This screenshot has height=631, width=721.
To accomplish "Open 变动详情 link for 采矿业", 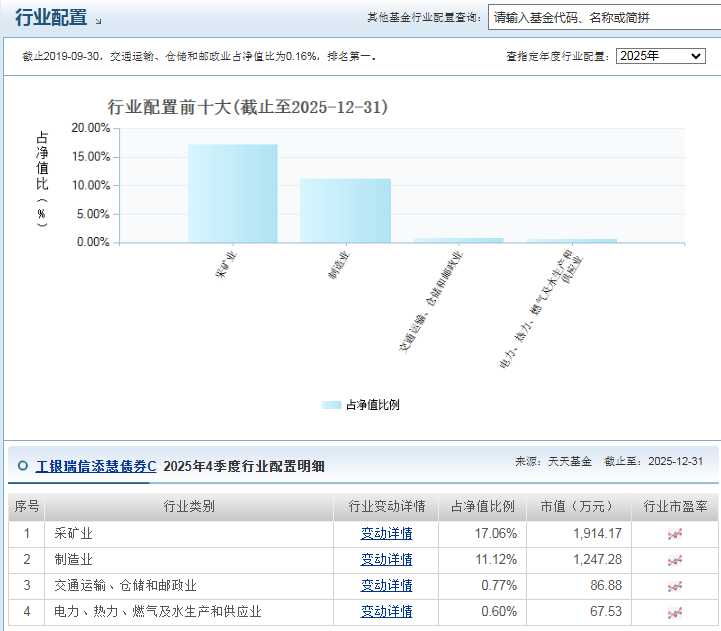I will (x=386, y=533).
